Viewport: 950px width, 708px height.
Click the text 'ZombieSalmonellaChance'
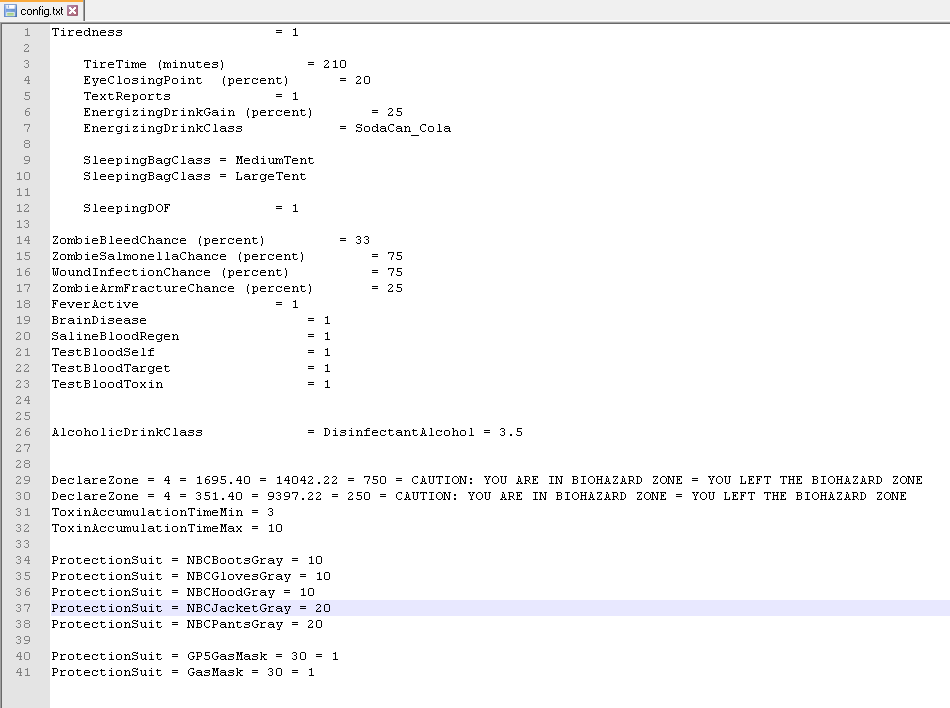tap(139, 256)
